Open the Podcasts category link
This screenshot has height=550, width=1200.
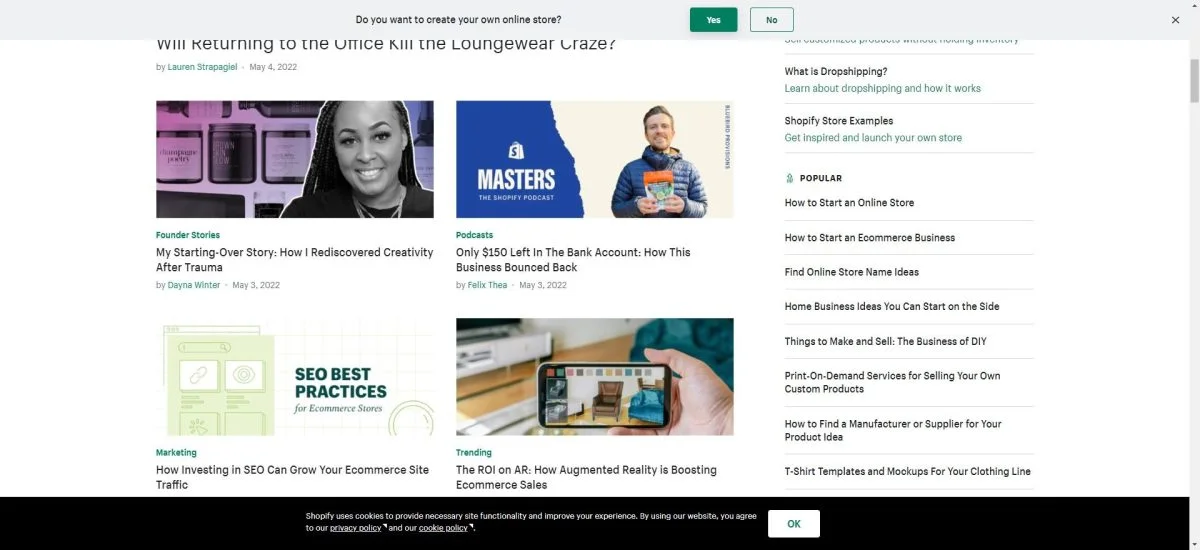point(474,235)
